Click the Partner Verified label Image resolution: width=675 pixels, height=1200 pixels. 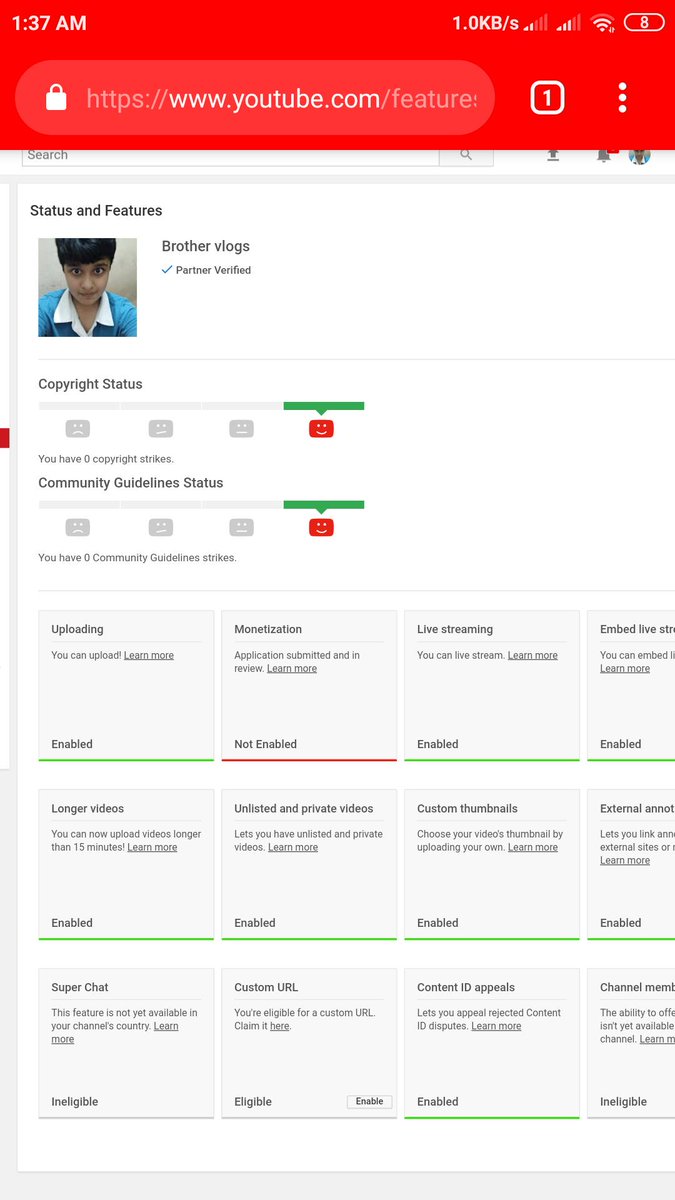pos(213,270)
